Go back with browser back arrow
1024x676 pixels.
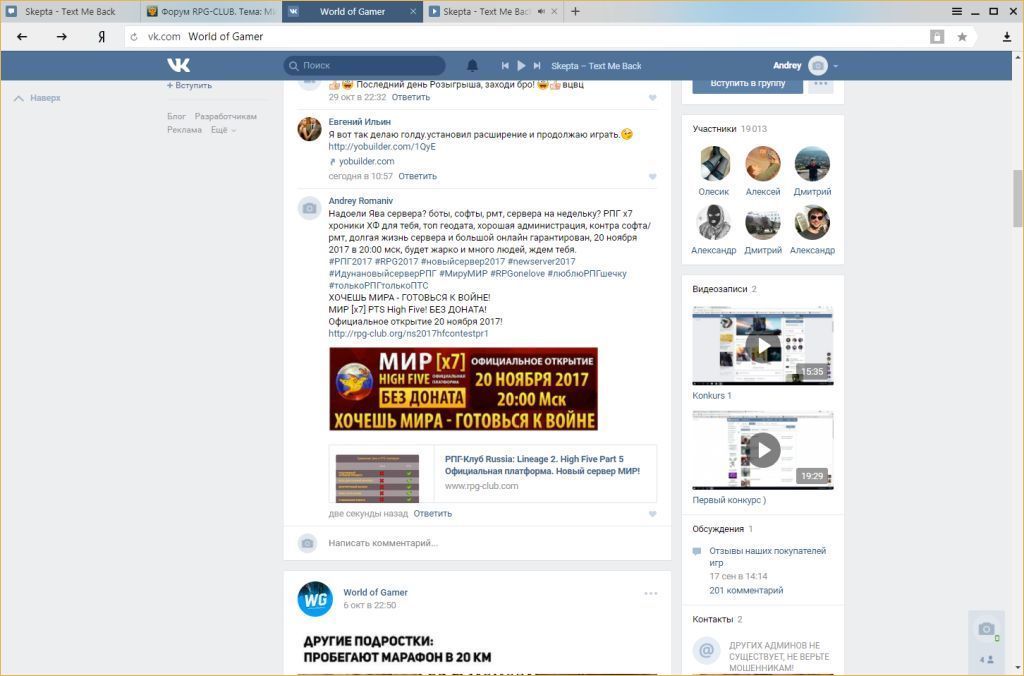click(x=22, y=37)
